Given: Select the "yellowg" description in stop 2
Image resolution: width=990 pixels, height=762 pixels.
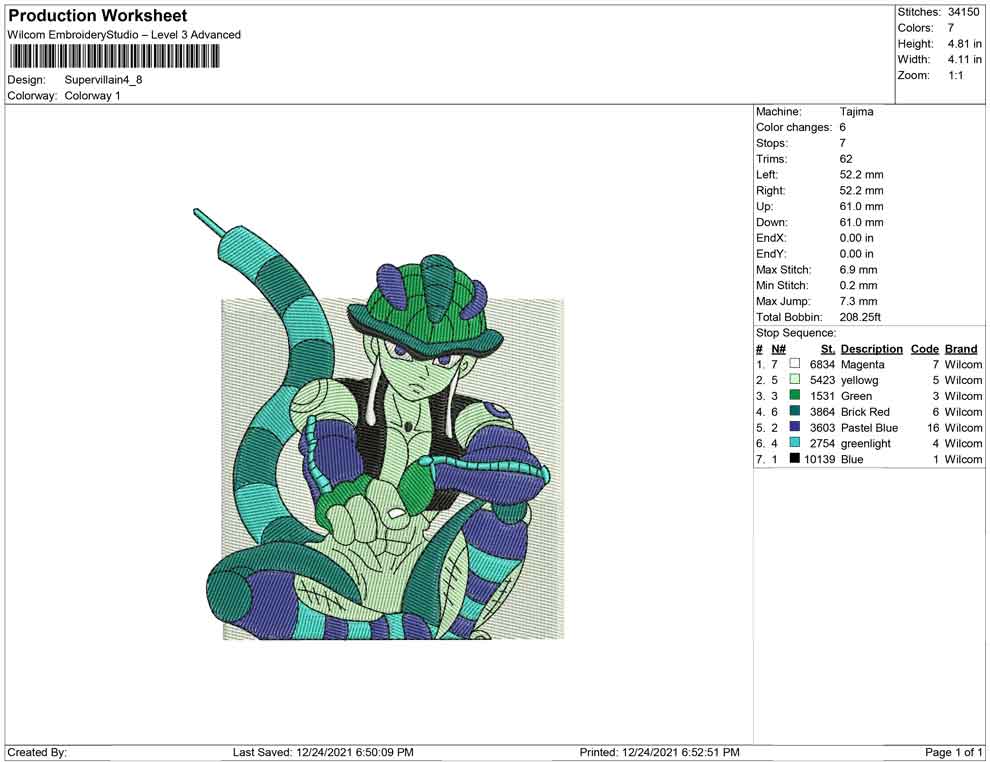Looking at the screenshot, I should [x=860, y=380].
